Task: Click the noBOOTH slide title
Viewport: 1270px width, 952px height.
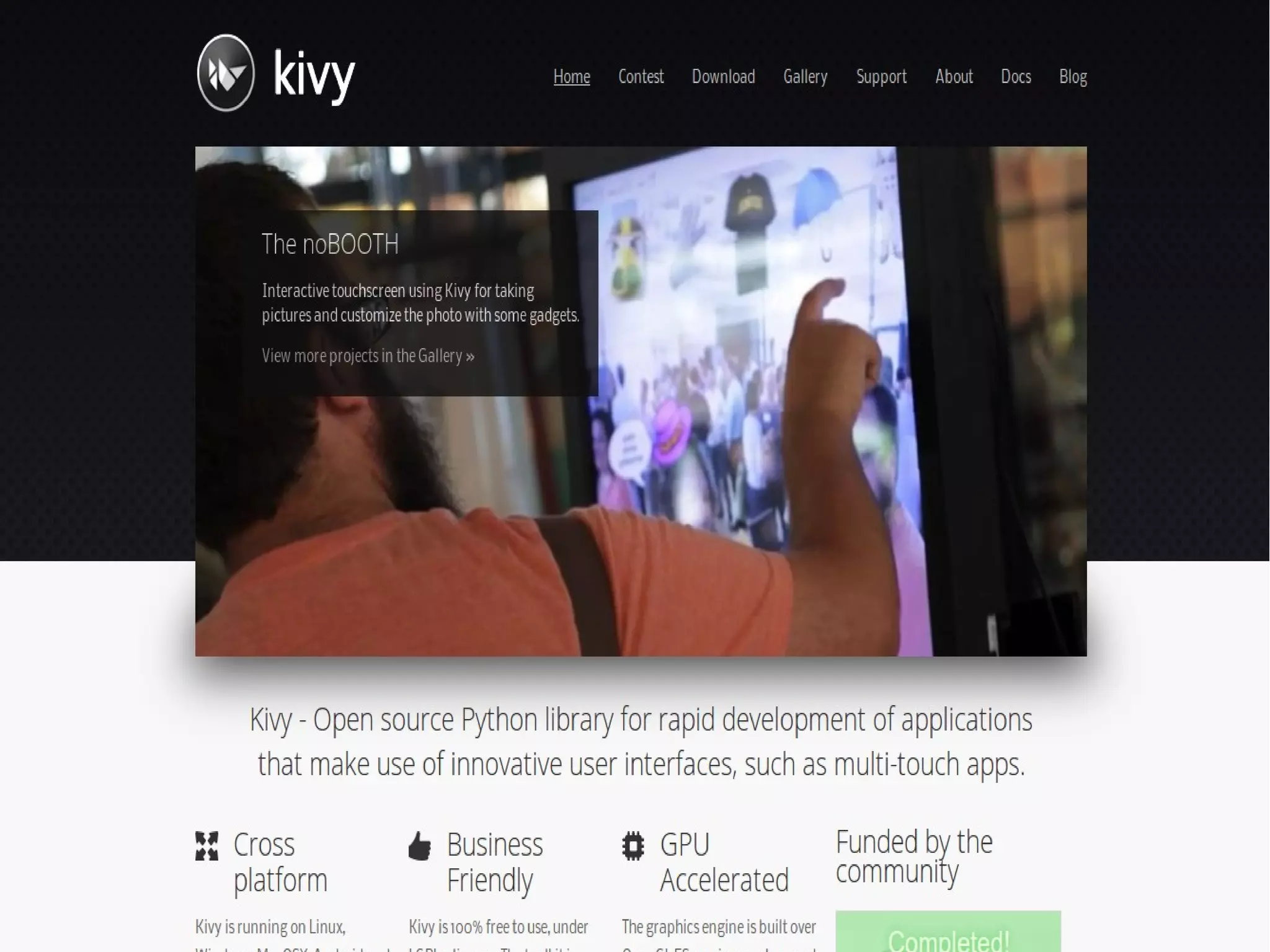Action: click(330, 244)
